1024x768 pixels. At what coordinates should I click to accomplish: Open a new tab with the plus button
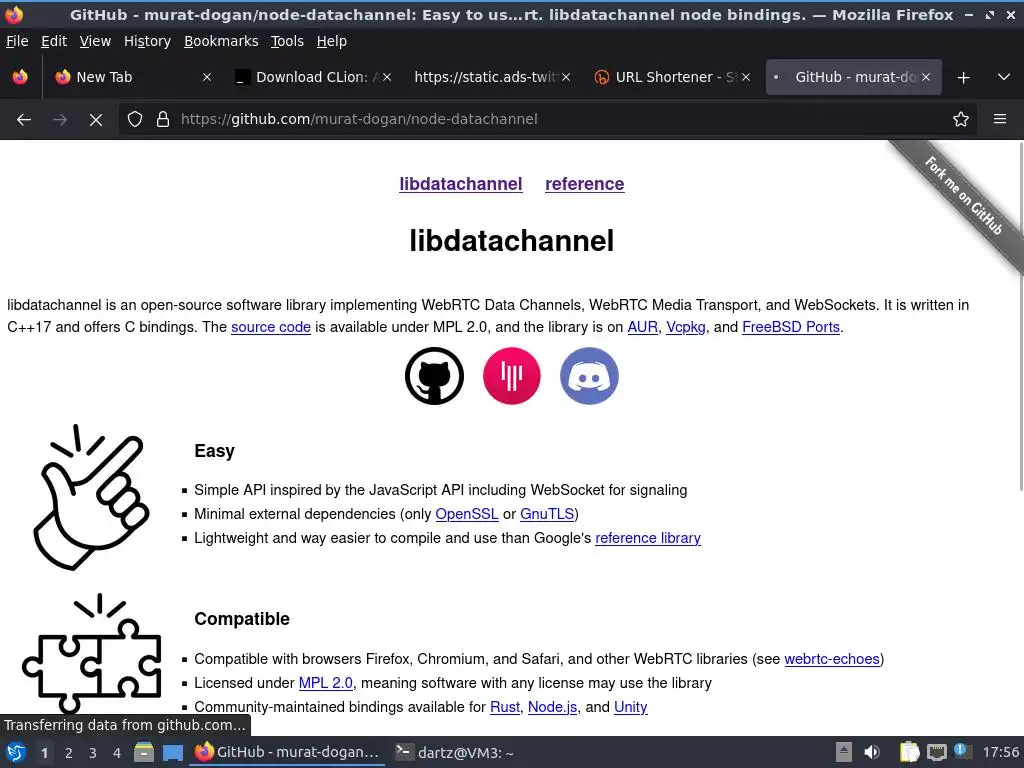[x=963, y=78]
